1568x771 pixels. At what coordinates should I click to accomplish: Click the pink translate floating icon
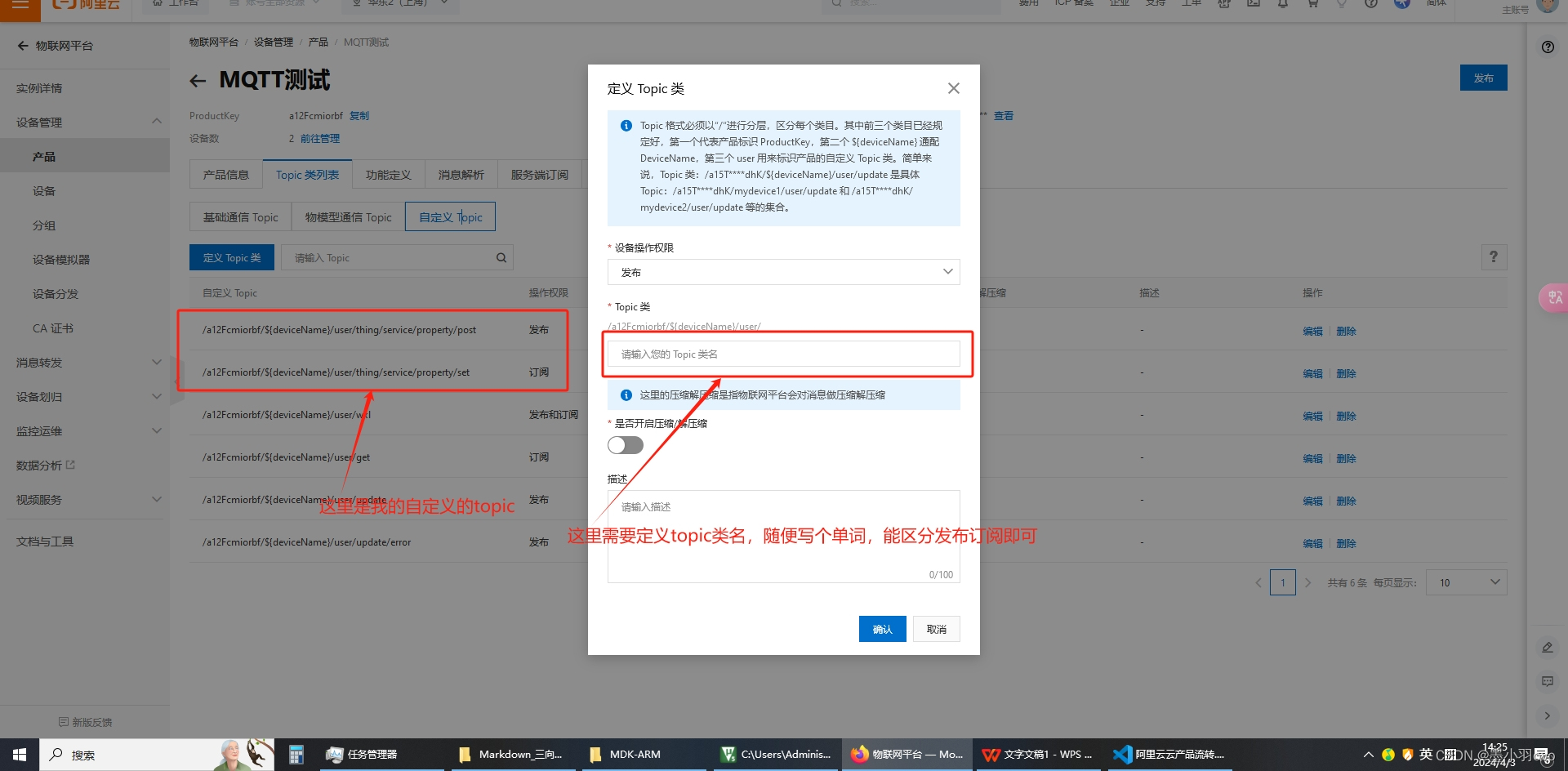click(1554, 297)
